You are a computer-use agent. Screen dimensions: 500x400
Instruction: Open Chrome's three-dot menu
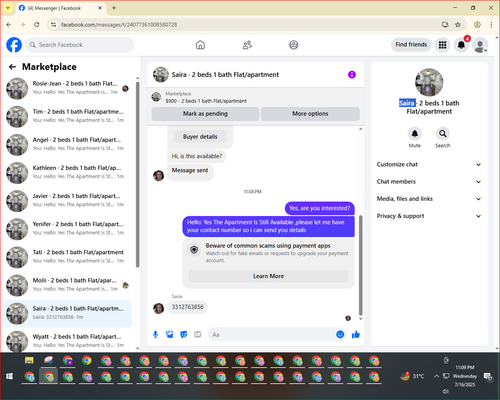pyautogui.click(x=491, y=24)
